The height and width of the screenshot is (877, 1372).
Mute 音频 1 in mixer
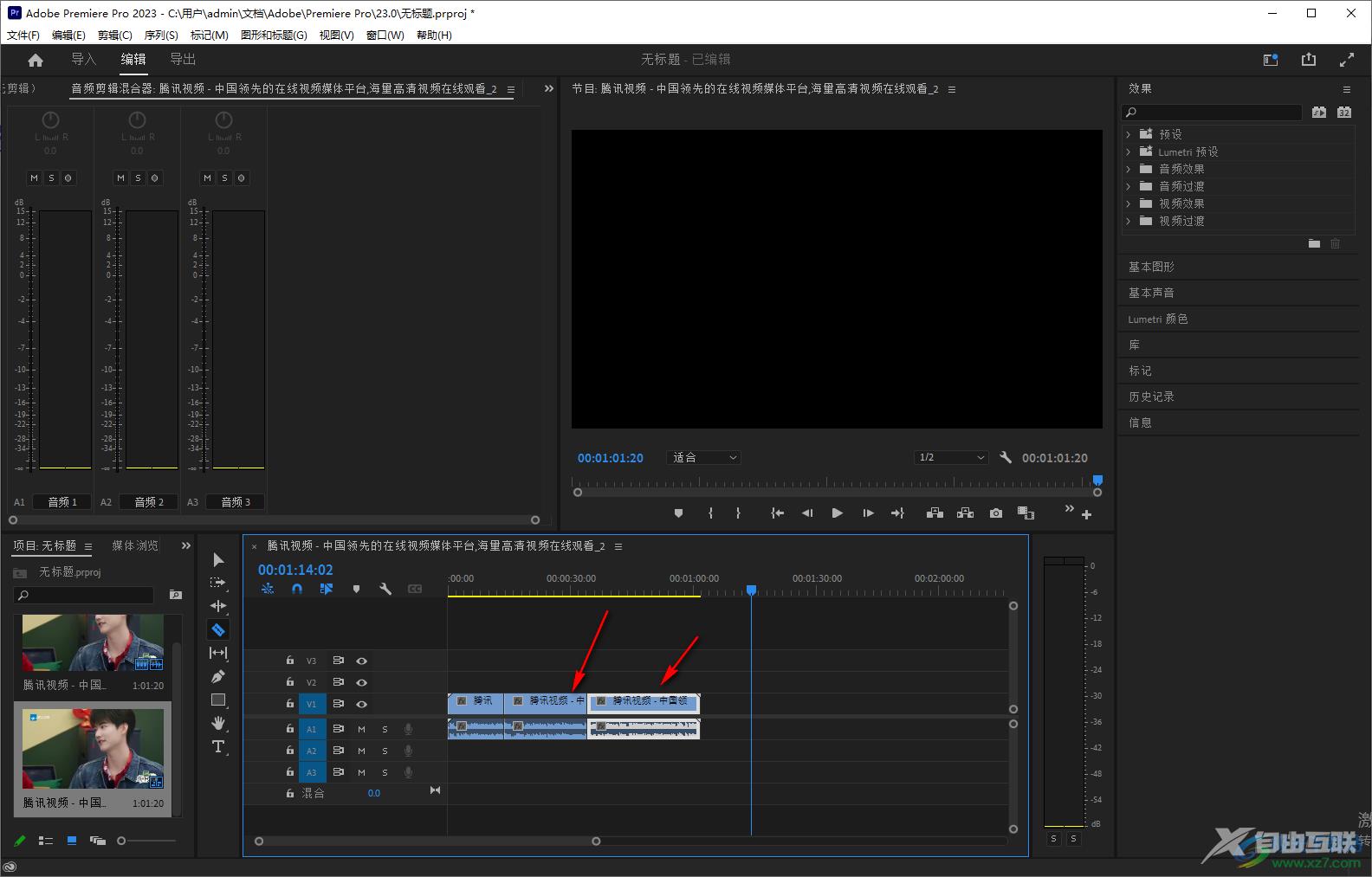pyautogui.click(x=34, y=177)
